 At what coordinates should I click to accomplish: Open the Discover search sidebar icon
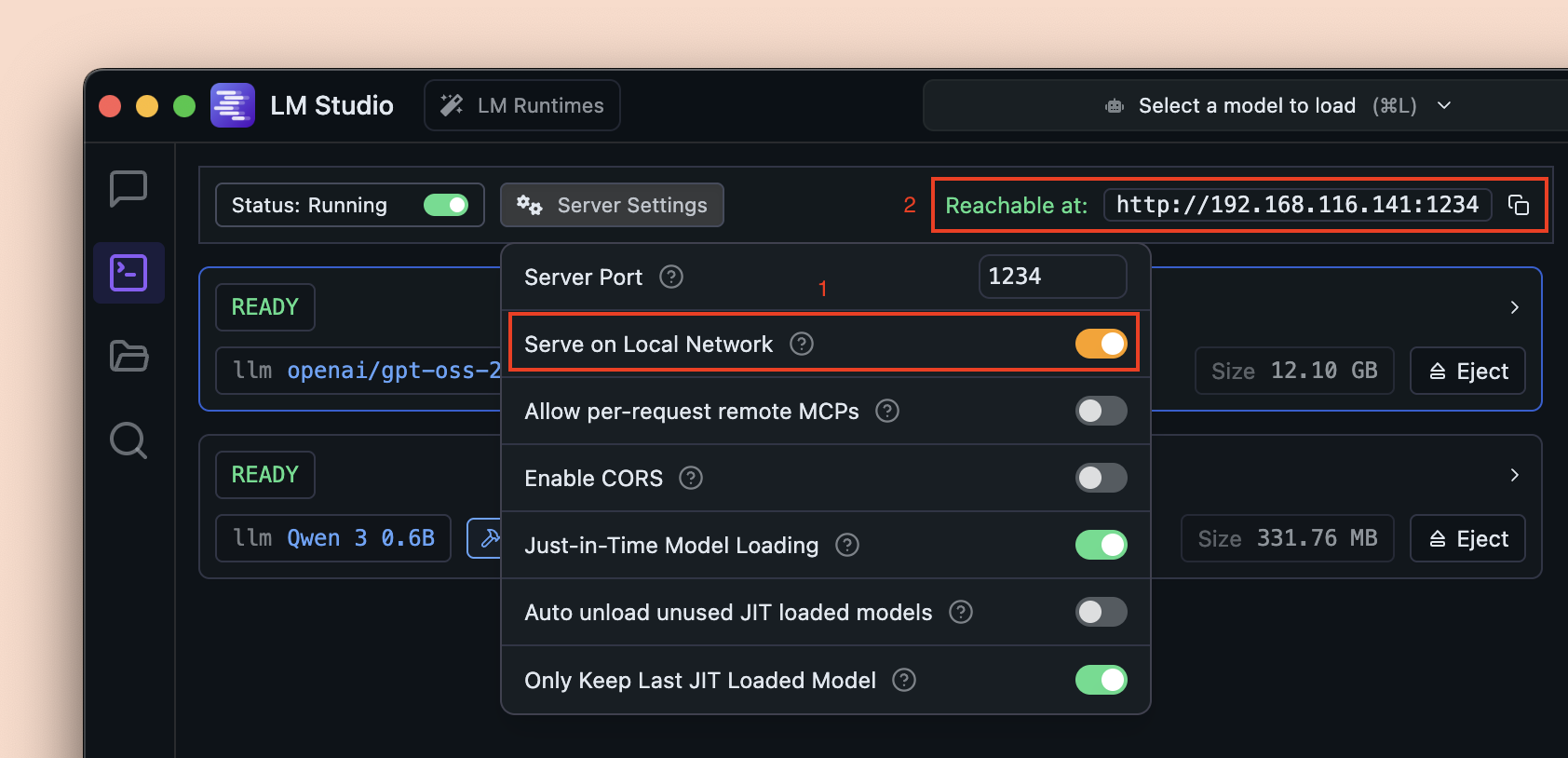[128, 440]
